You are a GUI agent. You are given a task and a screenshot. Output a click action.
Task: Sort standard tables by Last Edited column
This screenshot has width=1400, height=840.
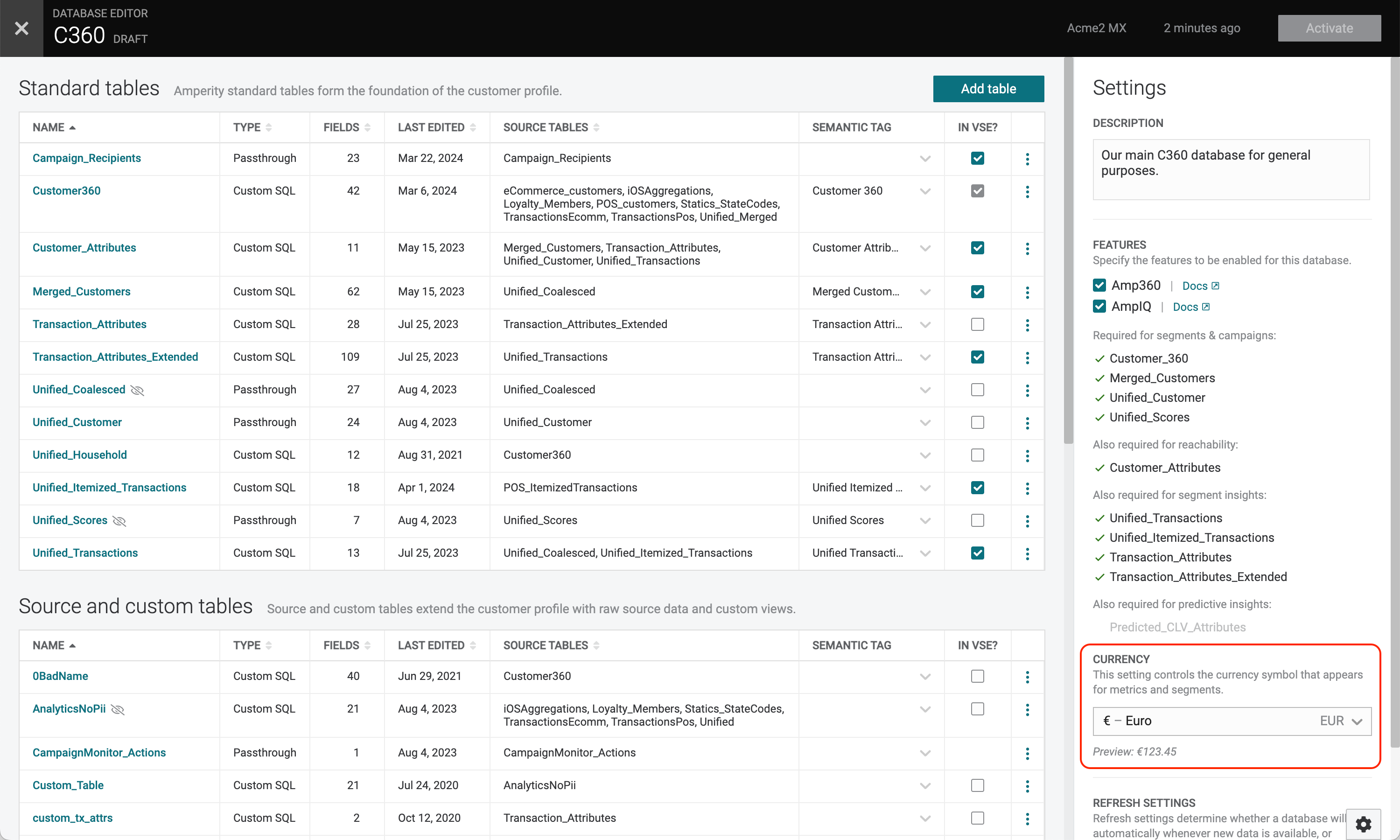click(437, 127)
